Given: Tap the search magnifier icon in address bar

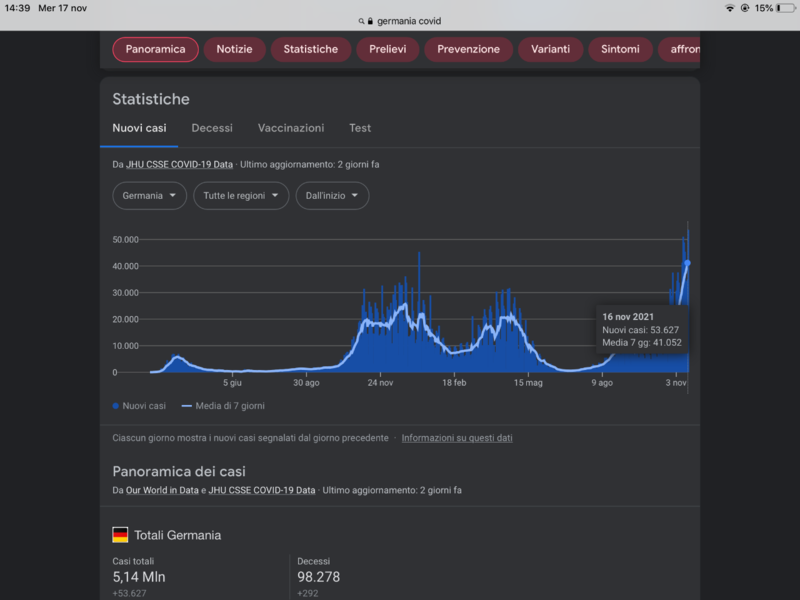Looking at the screenshot, I should pyautogui.click(x=361, y=21).
